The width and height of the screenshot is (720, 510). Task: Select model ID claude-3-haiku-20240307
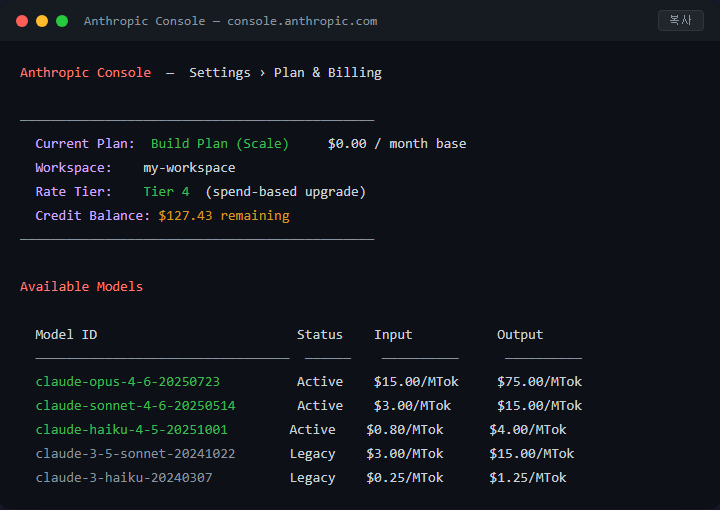[x=124, y=477]
